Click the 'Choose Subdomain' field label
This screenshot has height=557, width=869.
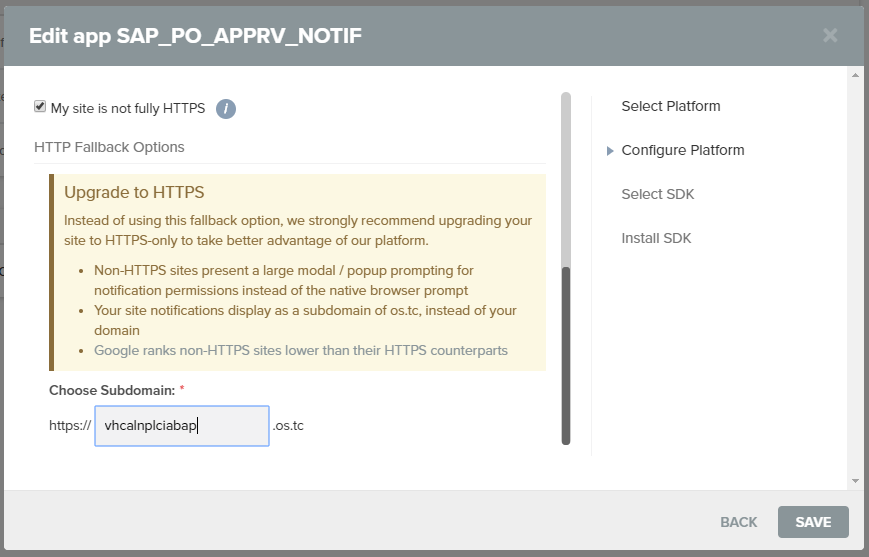[111, 388]
